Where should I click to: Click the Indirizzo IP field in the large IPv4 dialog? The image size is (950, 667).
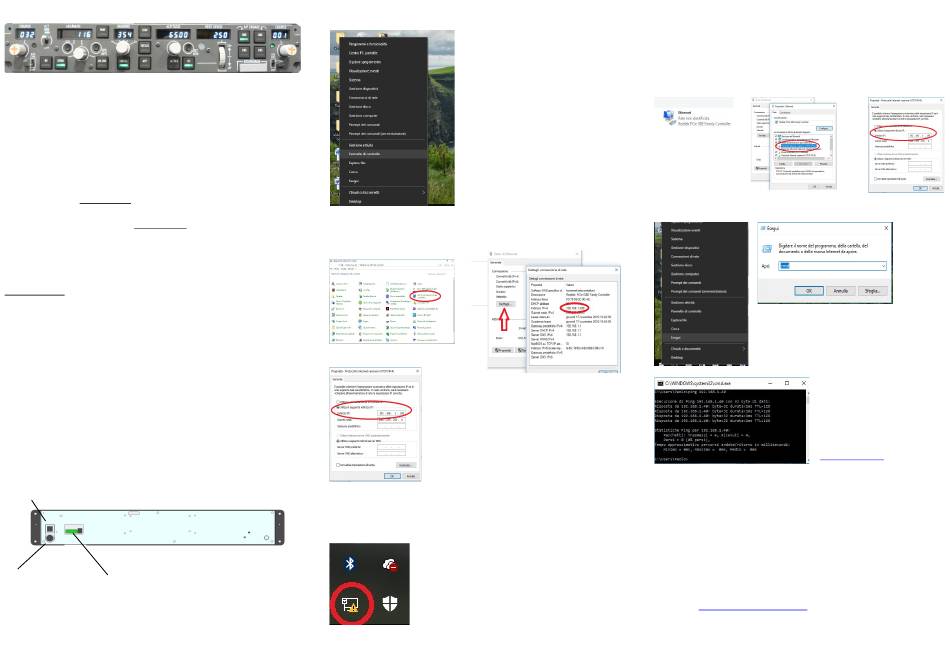[391, 413]
